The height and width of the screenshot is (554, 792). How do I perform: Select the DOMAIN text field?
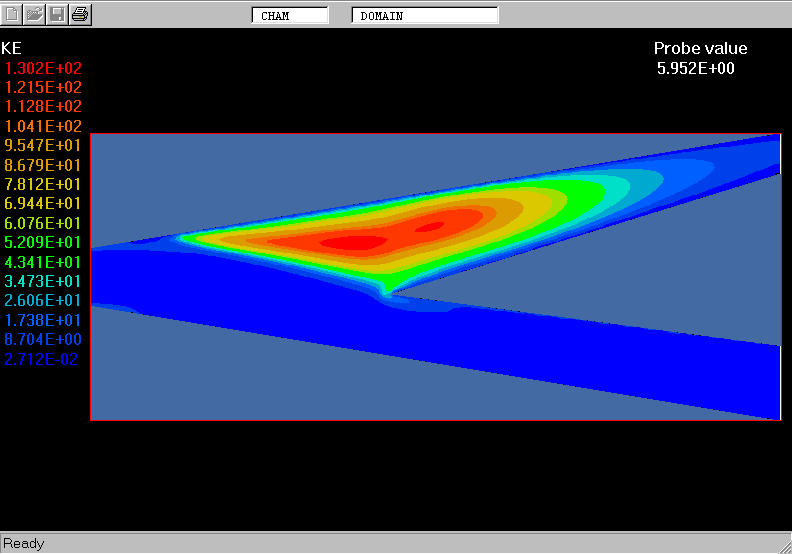(x=424, y=16)
